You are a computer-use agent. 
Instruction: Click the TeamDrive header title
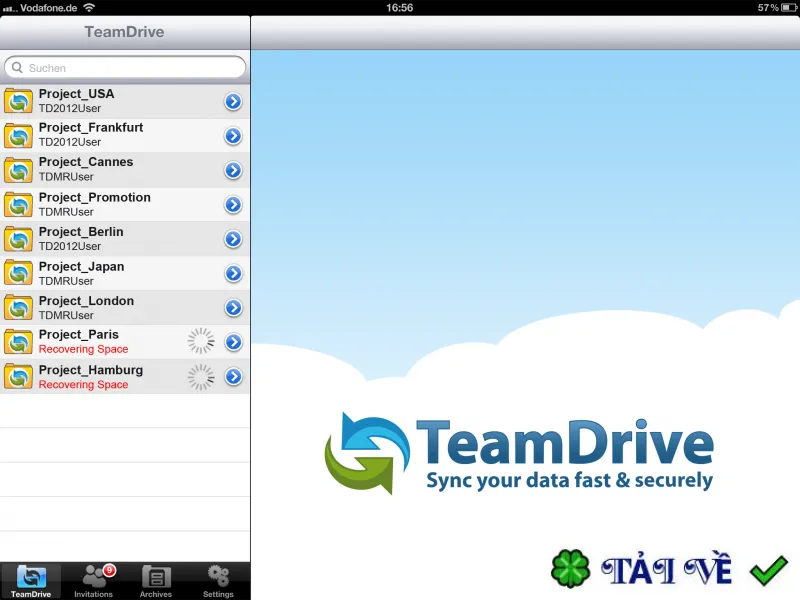(124, 32)
